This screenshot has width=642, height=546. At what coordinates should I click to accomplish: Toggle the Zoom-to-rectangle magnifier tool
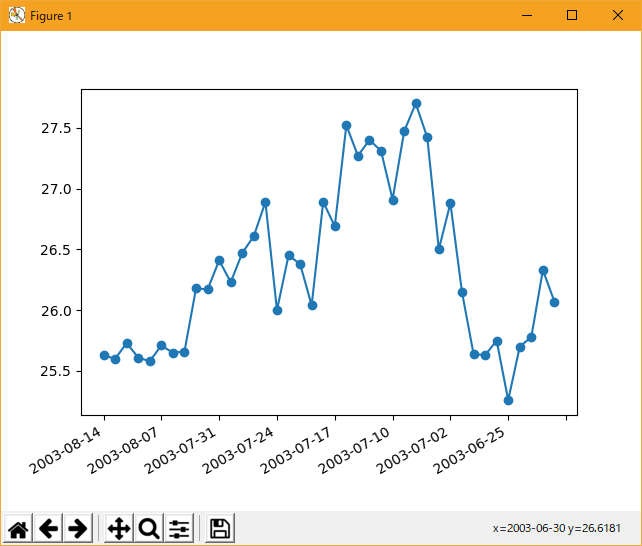149,529
